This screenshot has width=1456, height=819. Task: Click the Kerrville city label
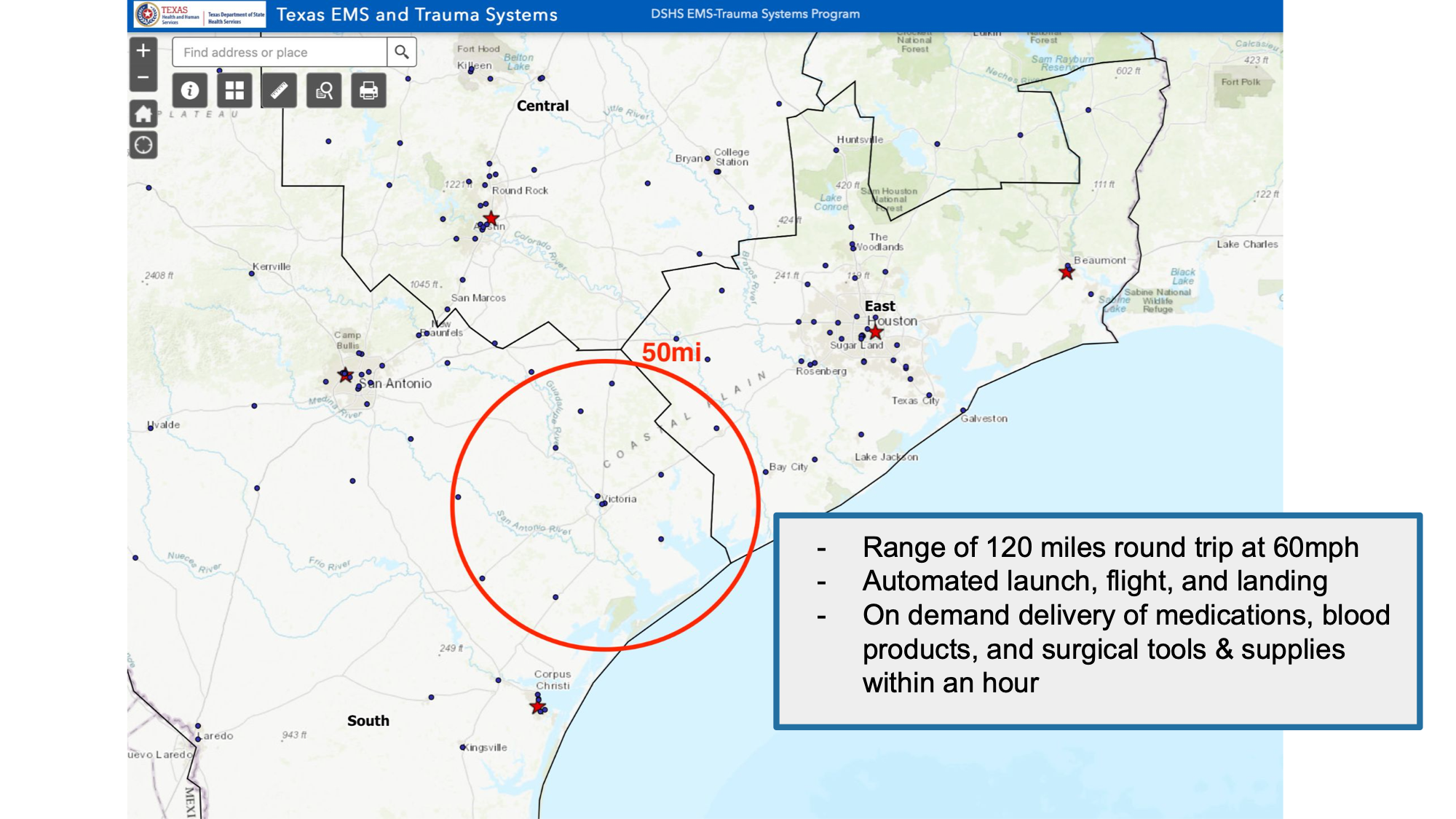(x=272, y=266)
